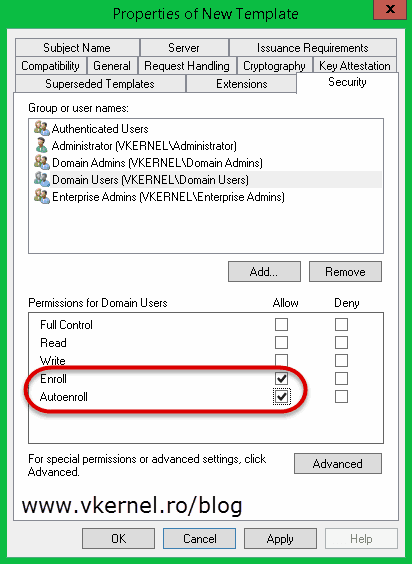Click the Add... button
Screen dimensions: 412x564
point(264,272)
